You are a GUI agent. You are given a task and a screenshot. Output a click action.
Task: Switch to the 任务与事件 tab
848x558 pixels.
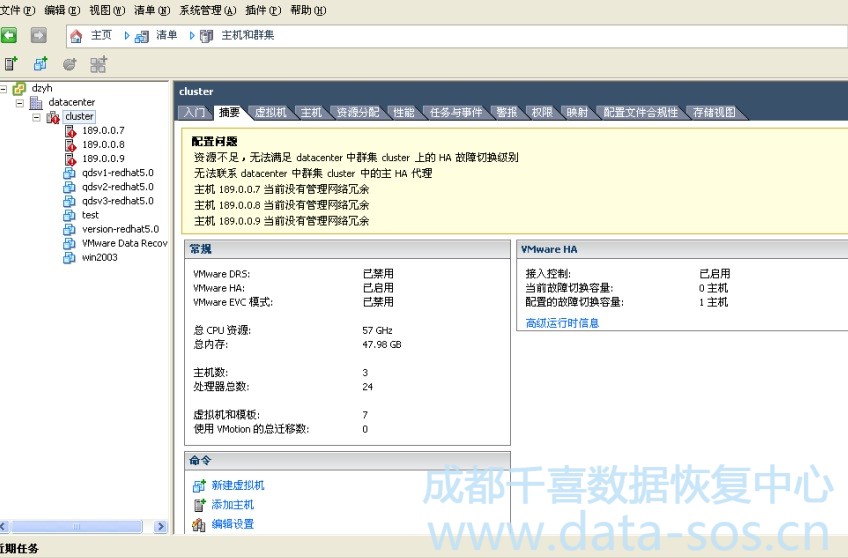(x=455, y=112)
